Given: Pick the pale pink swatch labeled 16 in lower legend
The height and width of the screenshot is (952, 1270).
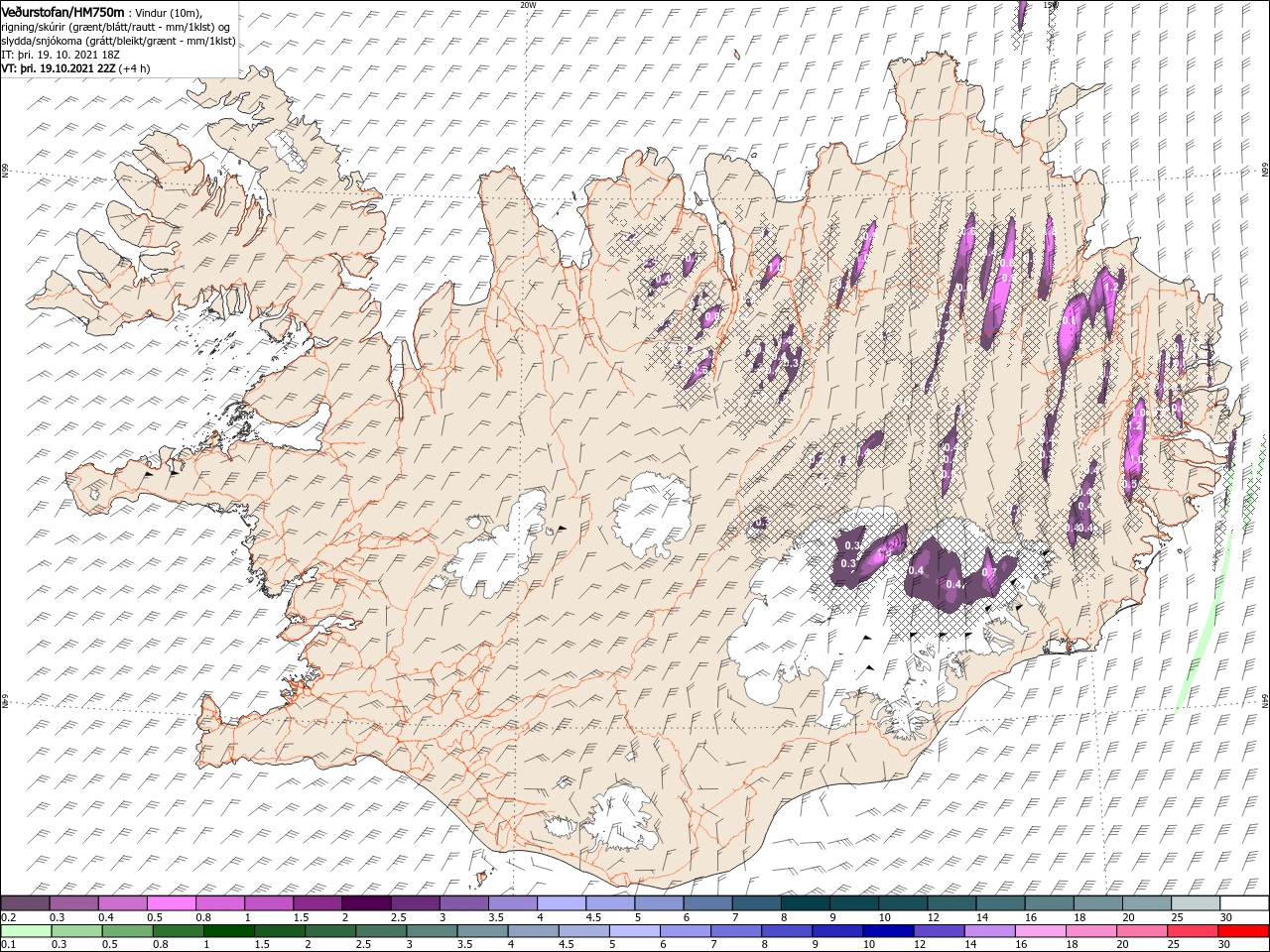Looking at the screenshot, I should 1039,932.
